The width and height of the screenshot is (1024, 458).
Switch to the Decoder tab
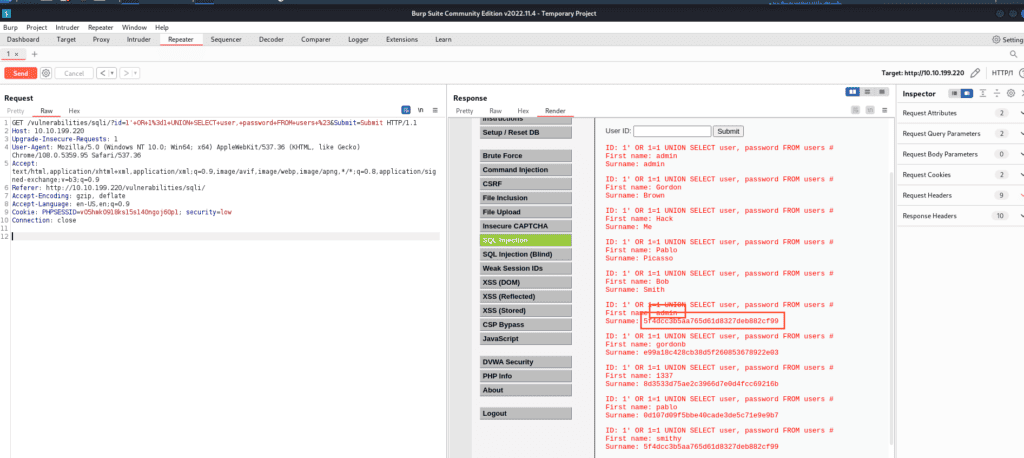[271, 40]
